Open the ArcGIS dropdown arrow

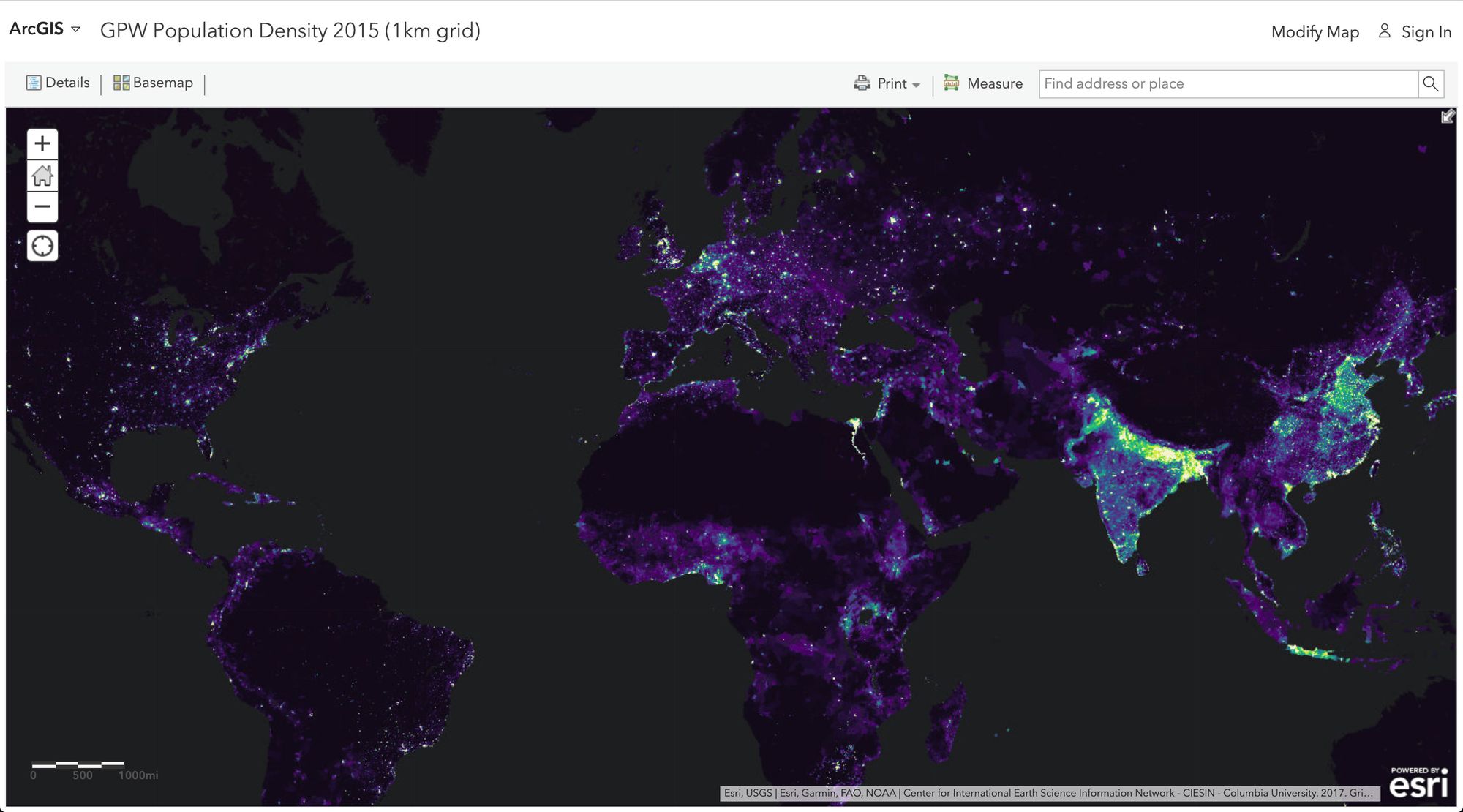(75, 29)
